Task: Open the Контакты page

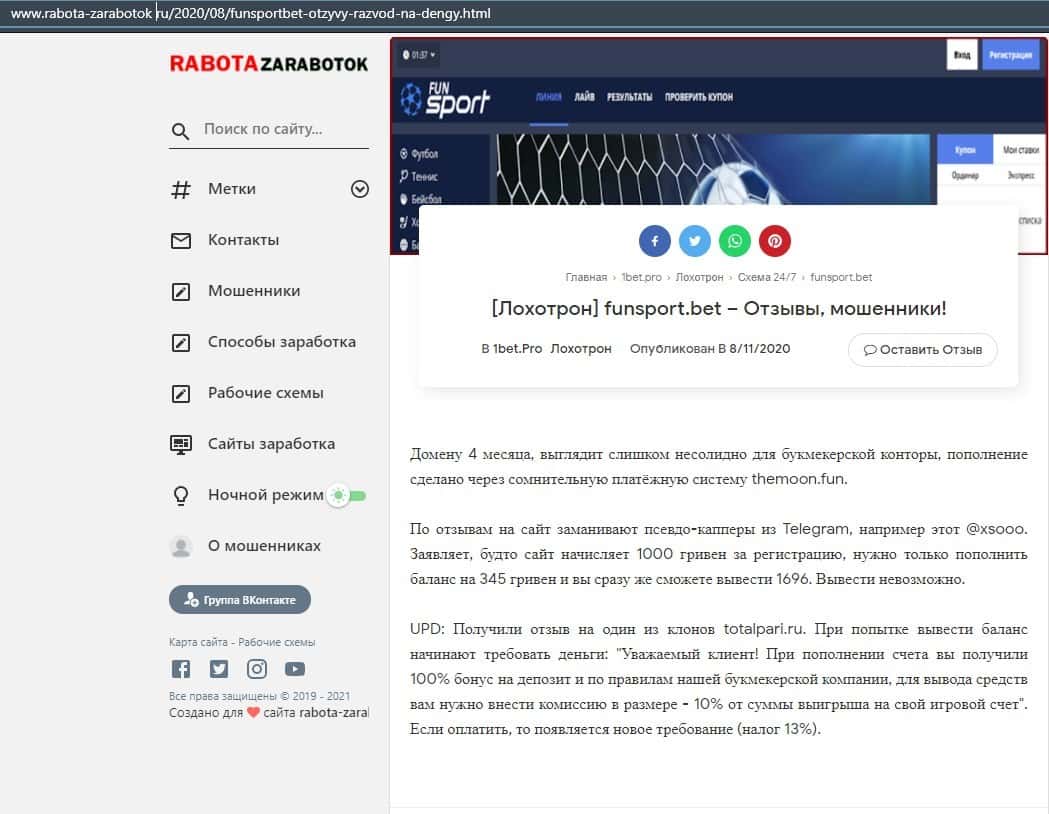Action: 244,239
